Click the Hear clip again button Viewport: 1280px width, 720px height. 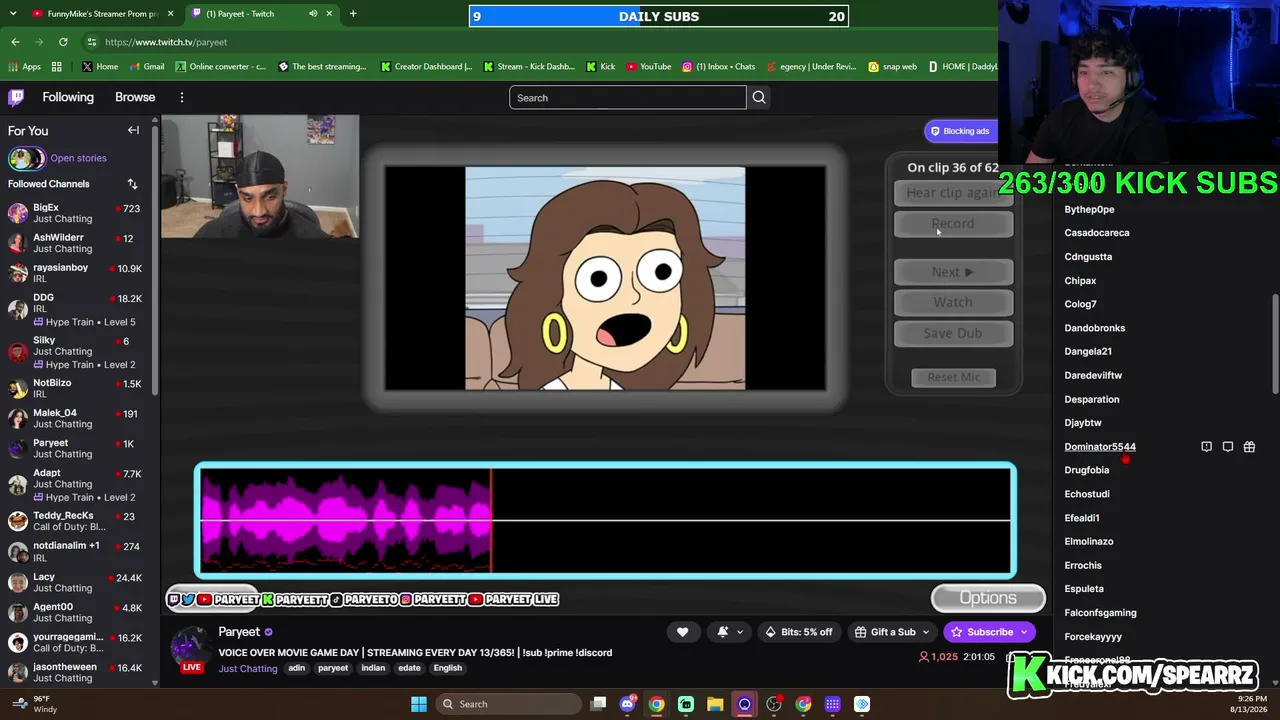point(953,193)
